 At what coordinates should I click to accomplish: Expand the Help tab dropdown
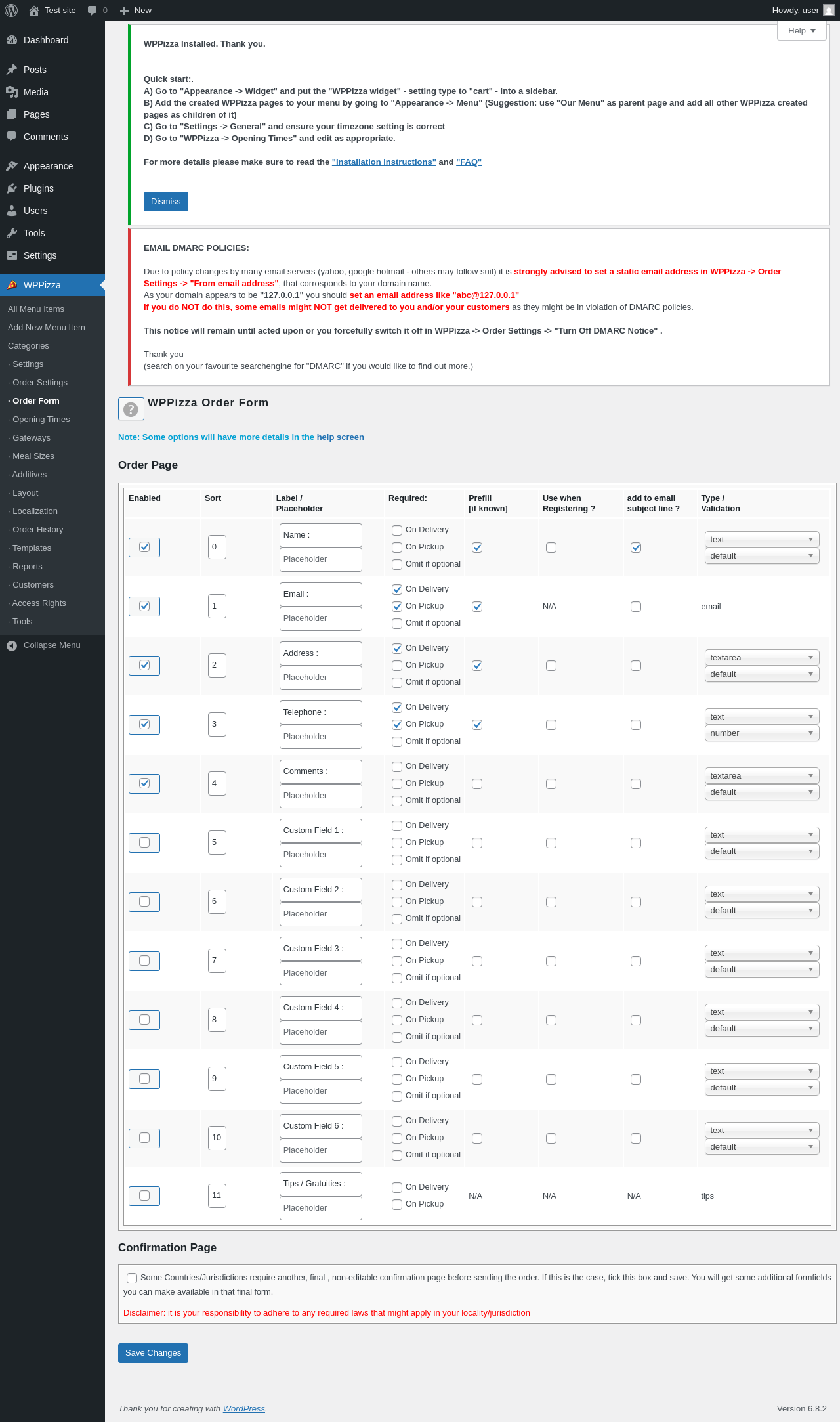(x=801, y=31)
